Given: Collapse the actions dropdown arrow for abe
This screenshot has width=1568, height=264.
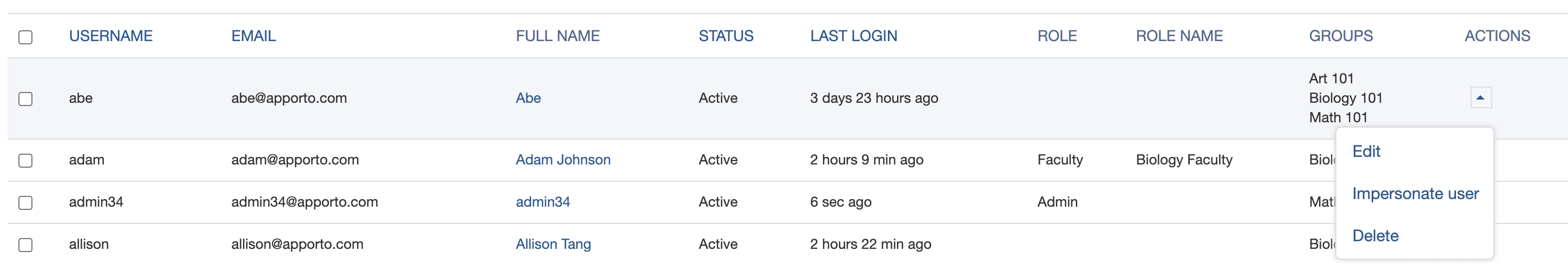Looking at the screenshot, I should point(1480,97).
